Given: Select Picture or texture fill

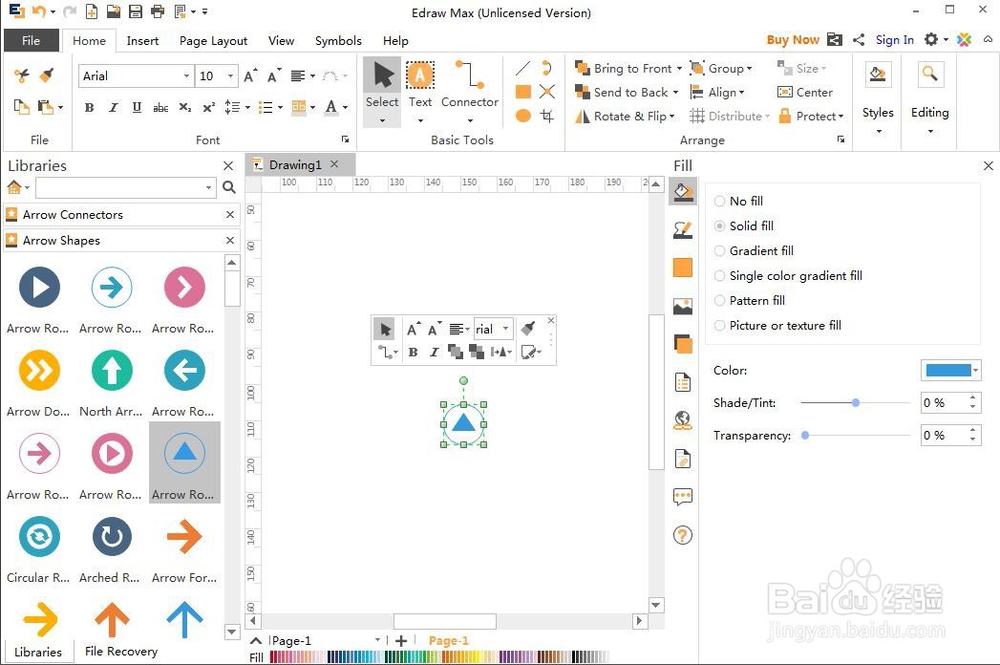Looking at the screenshot, I should [x=777, y=325].
